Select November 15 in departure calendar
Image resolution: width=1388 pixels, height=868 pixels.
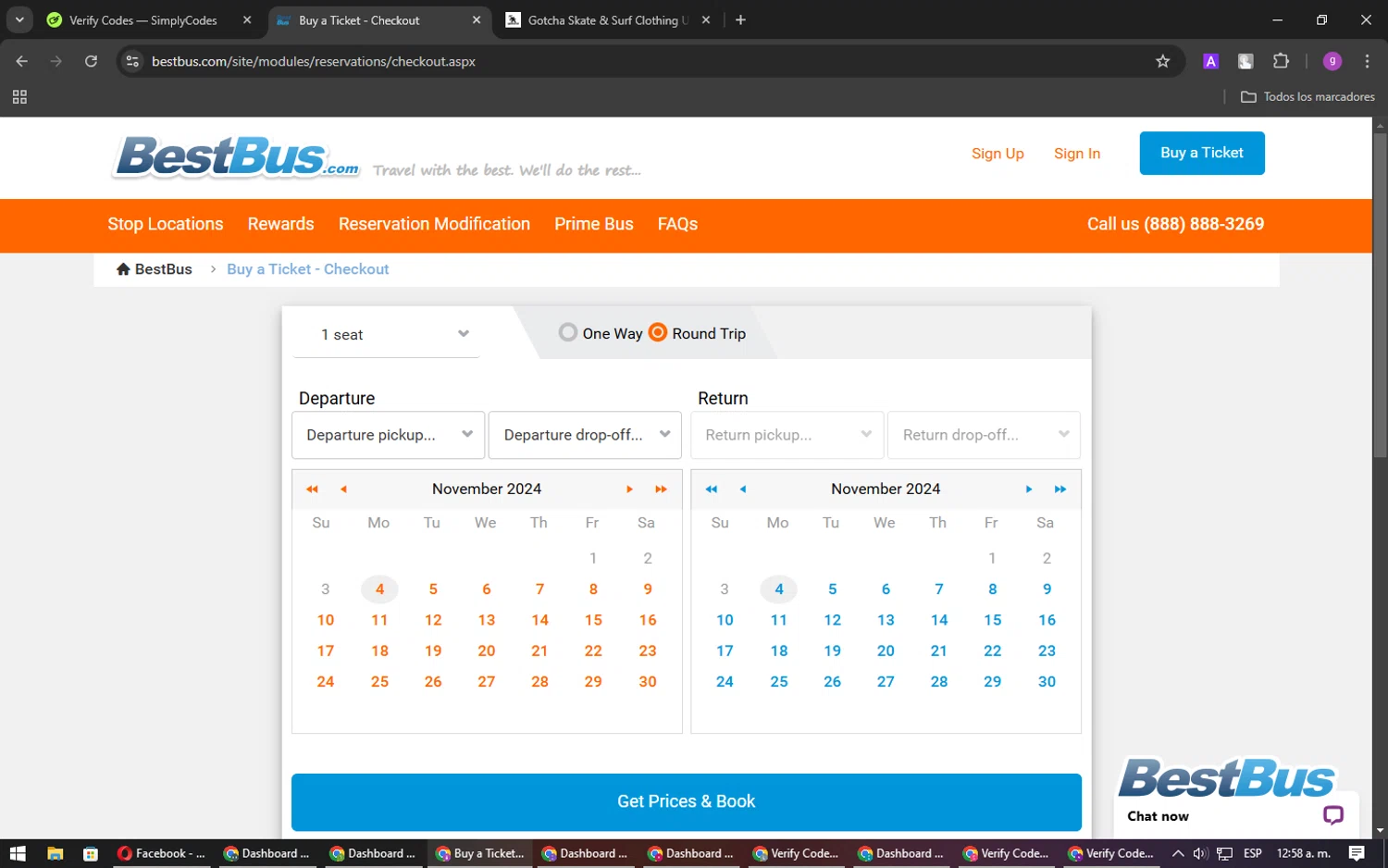click(593, 620)
